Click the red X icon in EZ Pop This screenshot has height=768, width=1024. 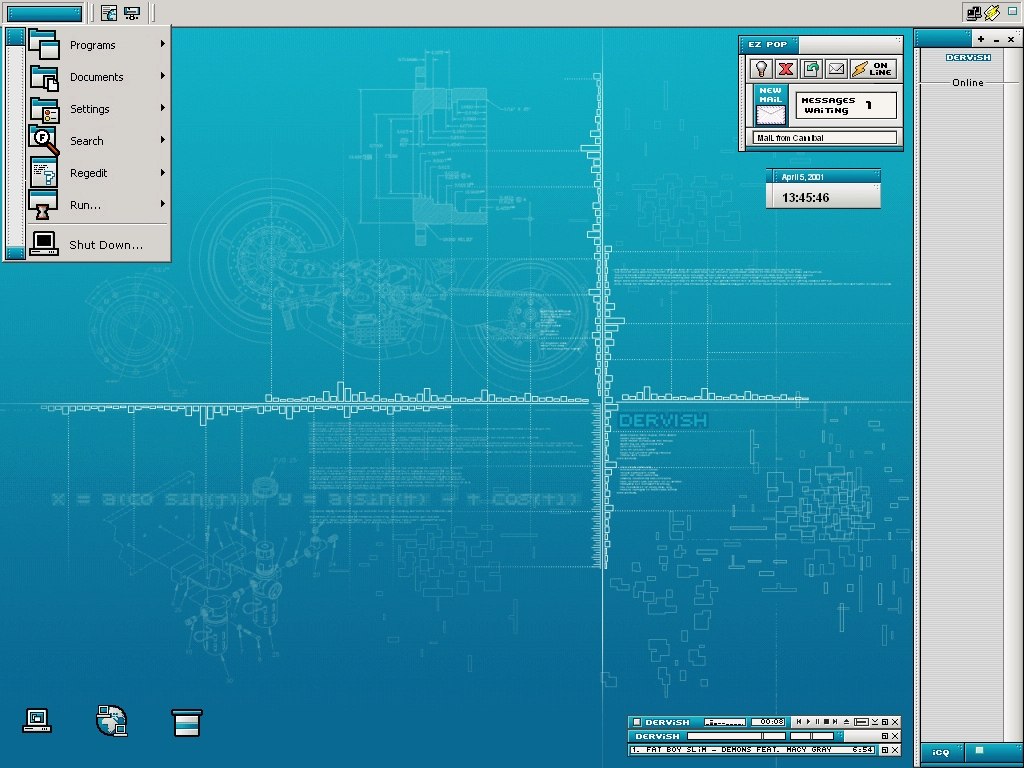coord(786,69)
